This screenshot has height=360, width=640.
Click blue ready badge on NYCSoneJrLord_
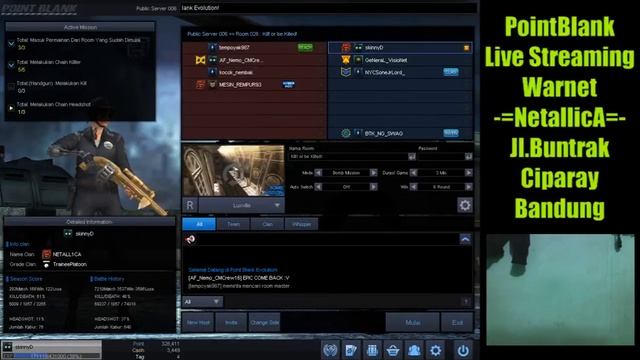click(x=451, y=72)
